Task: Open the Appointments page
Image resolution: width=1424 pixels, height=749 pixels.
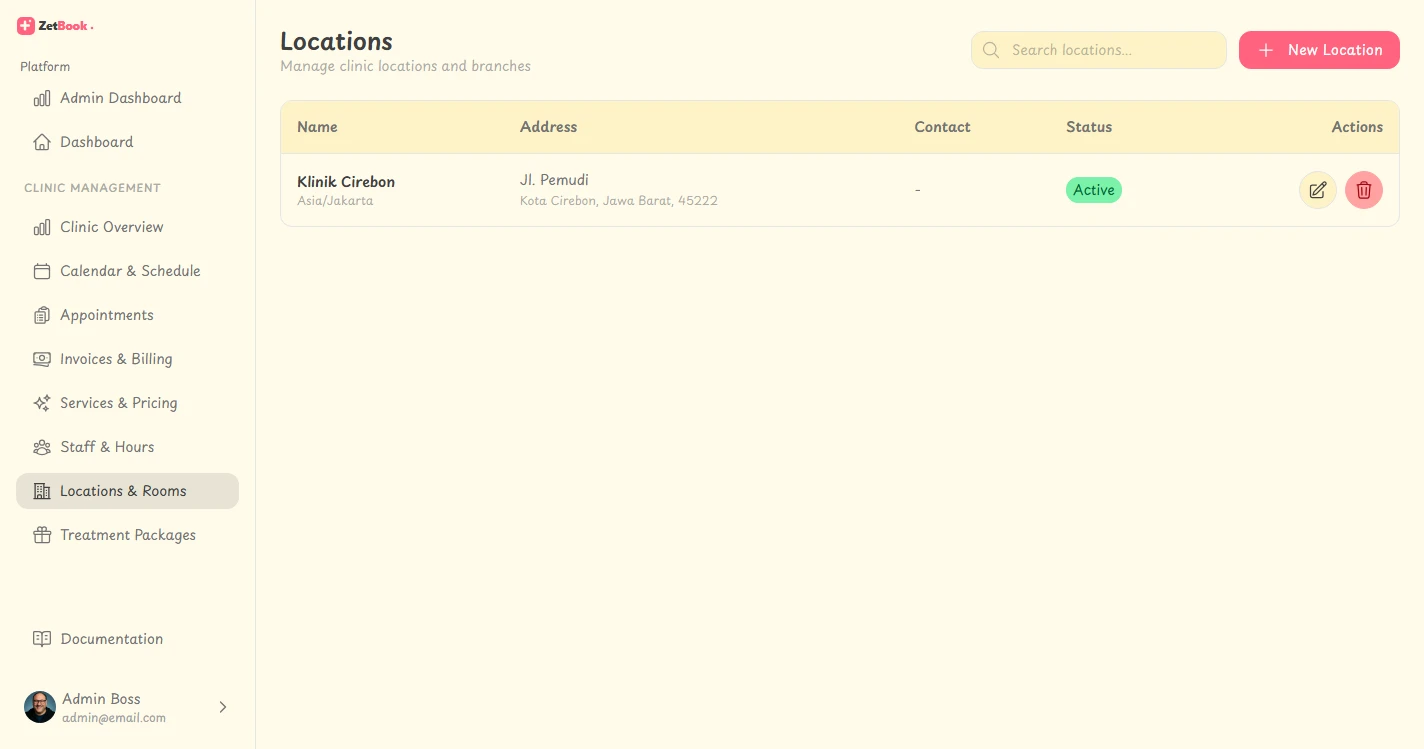Action: [127, 315]
